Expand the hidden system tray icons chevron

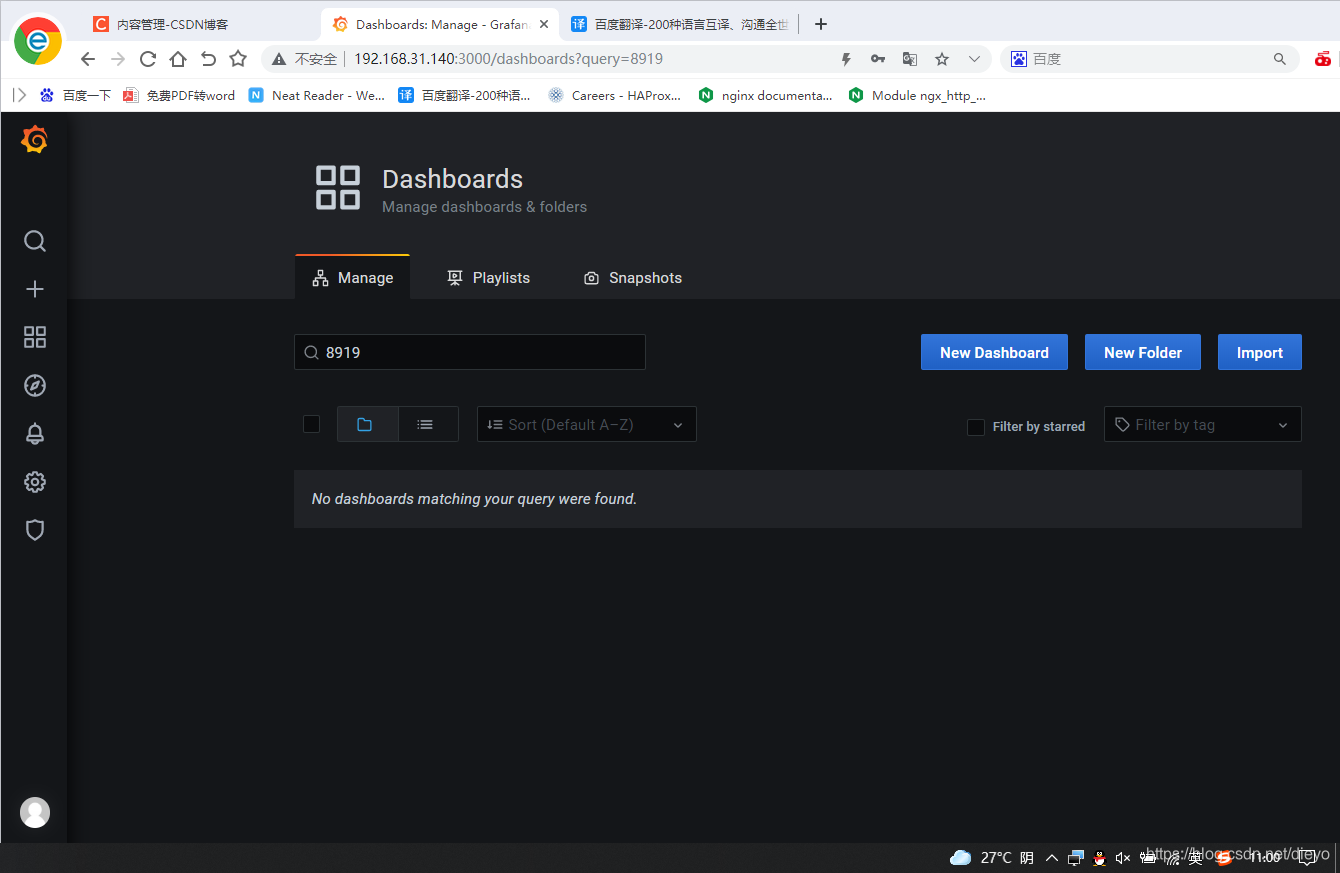point(1052,857)
